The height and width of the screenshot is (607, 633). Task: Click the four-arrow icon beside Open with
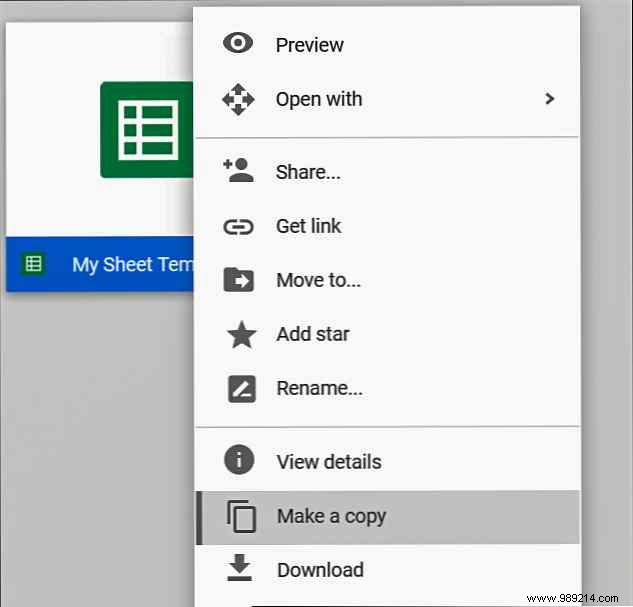[x=238, y=99]
